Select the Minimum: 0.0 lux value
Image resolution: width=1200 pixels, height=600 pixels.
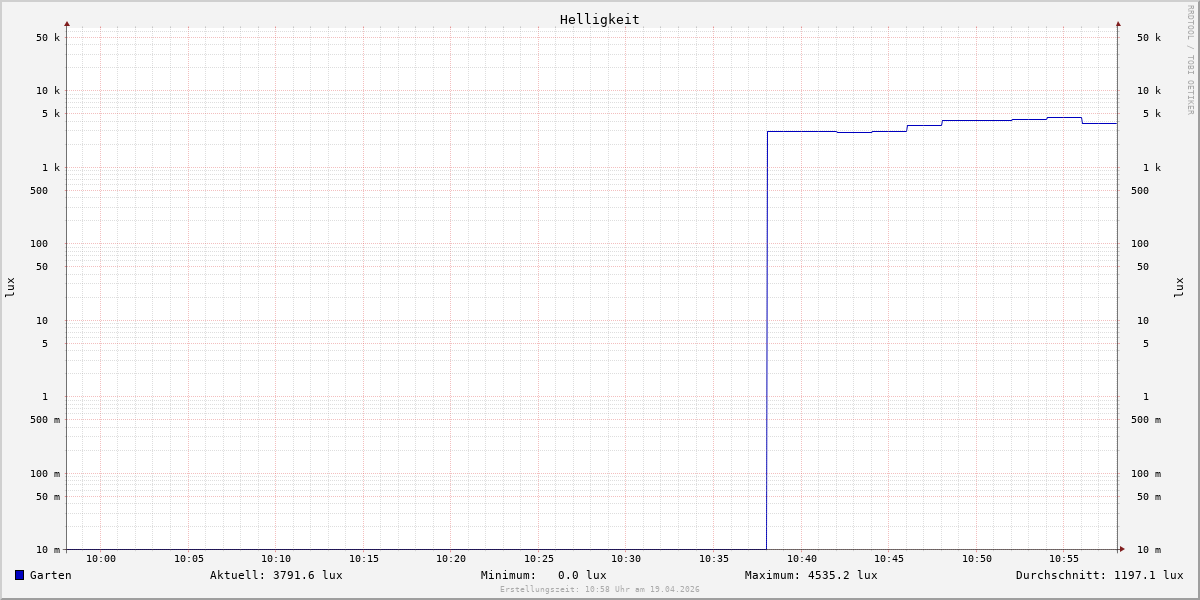[543, 575]
